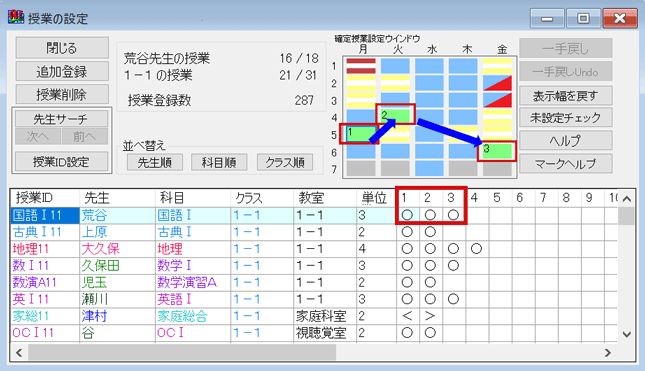Open マークヘルプ
The height and width of the screenshot is (371, 645).
coord(566,164)
